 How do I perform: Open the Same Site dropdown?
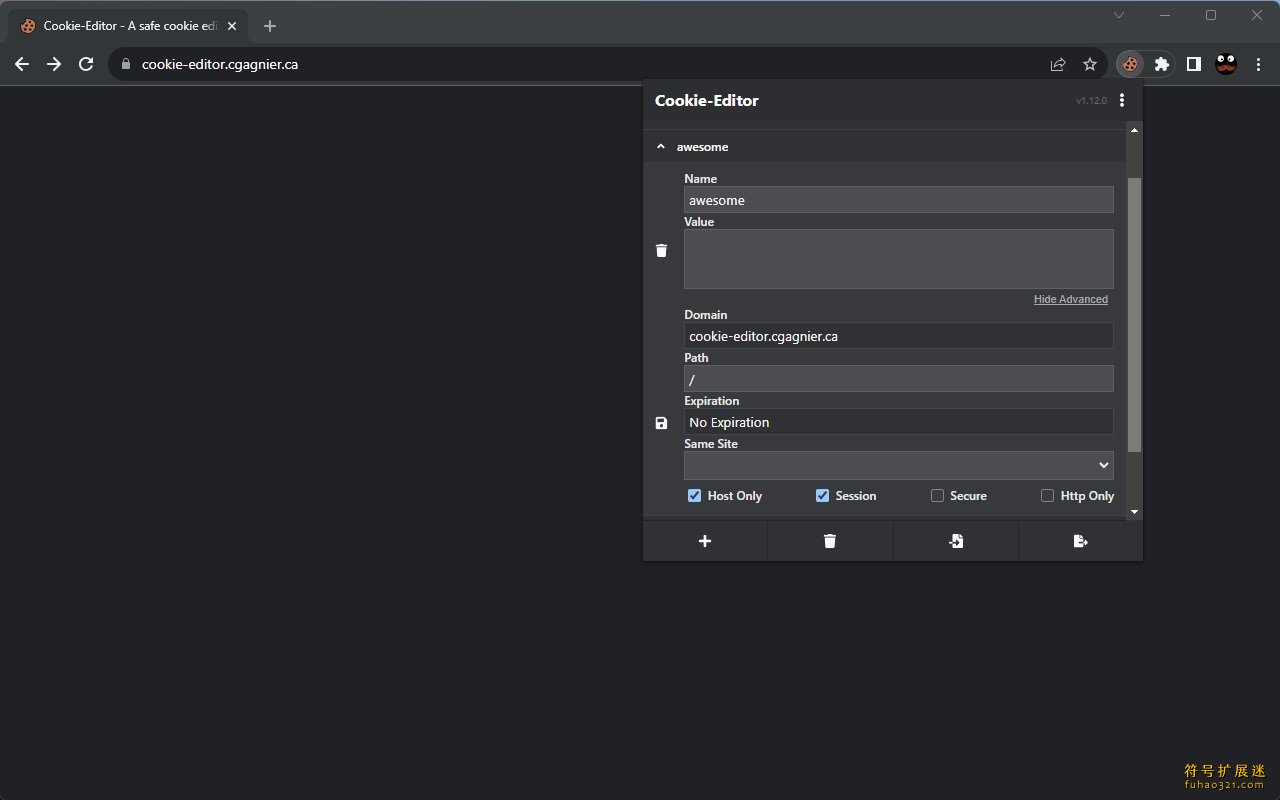pos(898,465)
